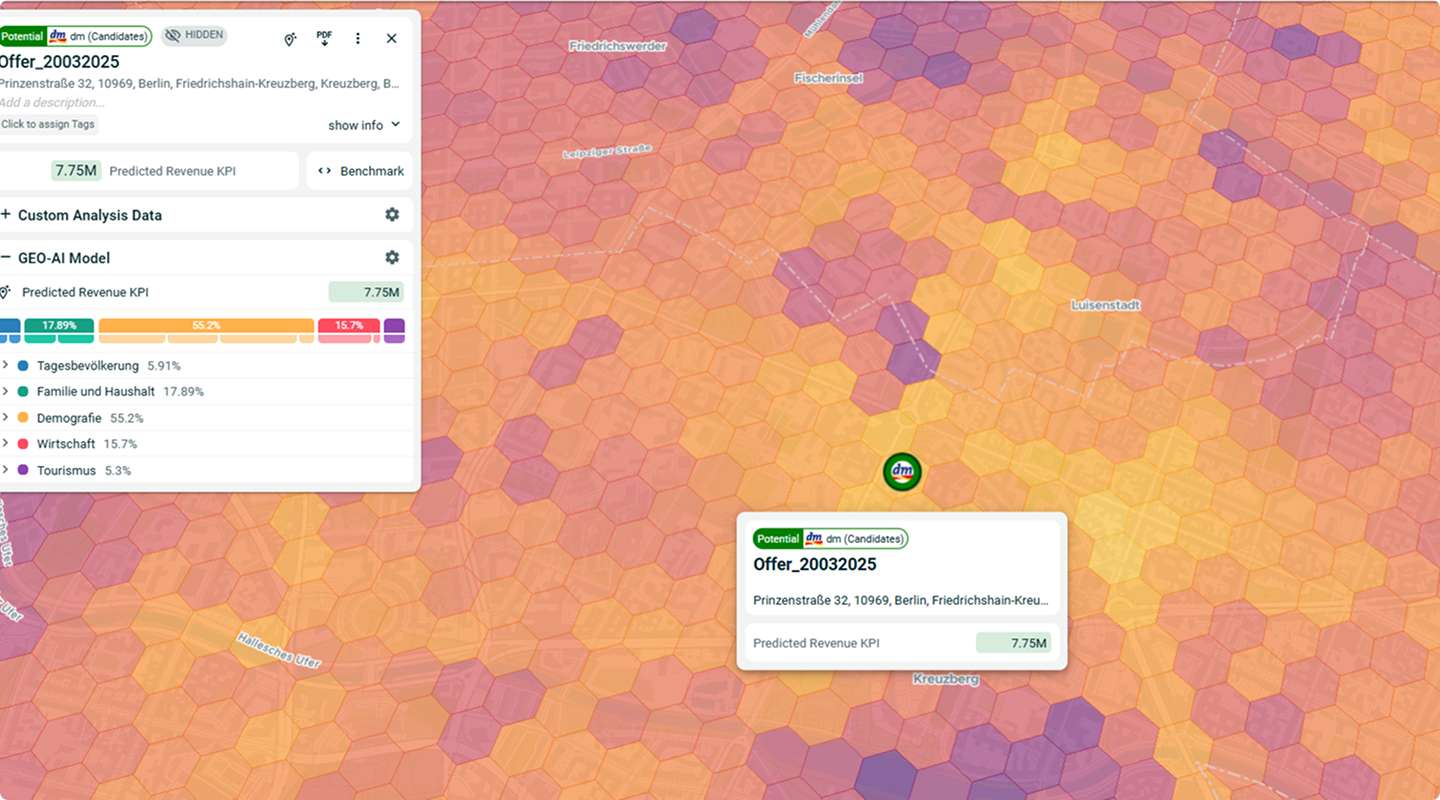Click the dm store marker on map

pyautogui.click(x=902, y=471)
